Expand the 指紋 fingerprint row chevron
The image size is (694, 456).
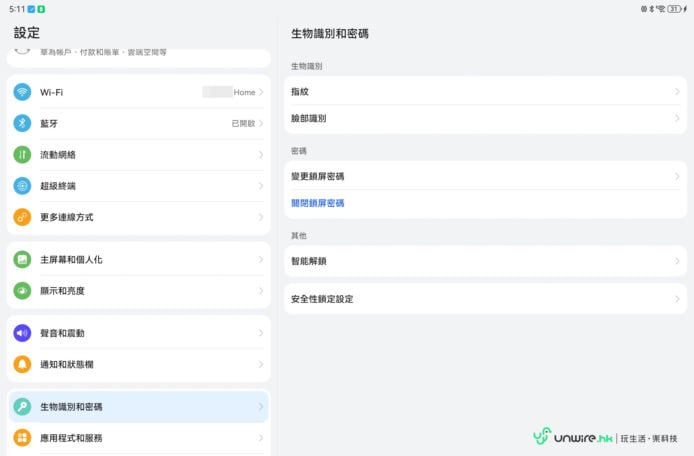677,92
